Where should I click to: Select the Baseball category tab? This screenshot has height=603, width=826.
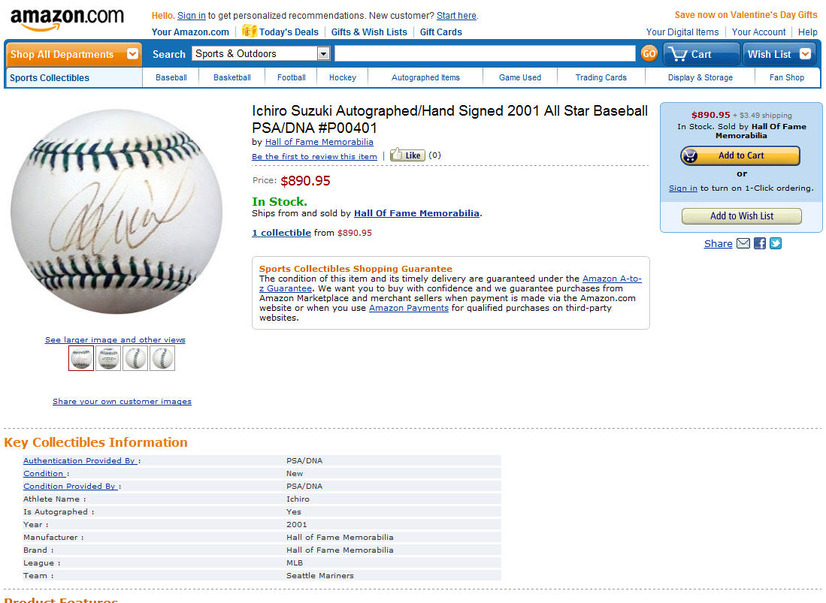click(171, 77)
